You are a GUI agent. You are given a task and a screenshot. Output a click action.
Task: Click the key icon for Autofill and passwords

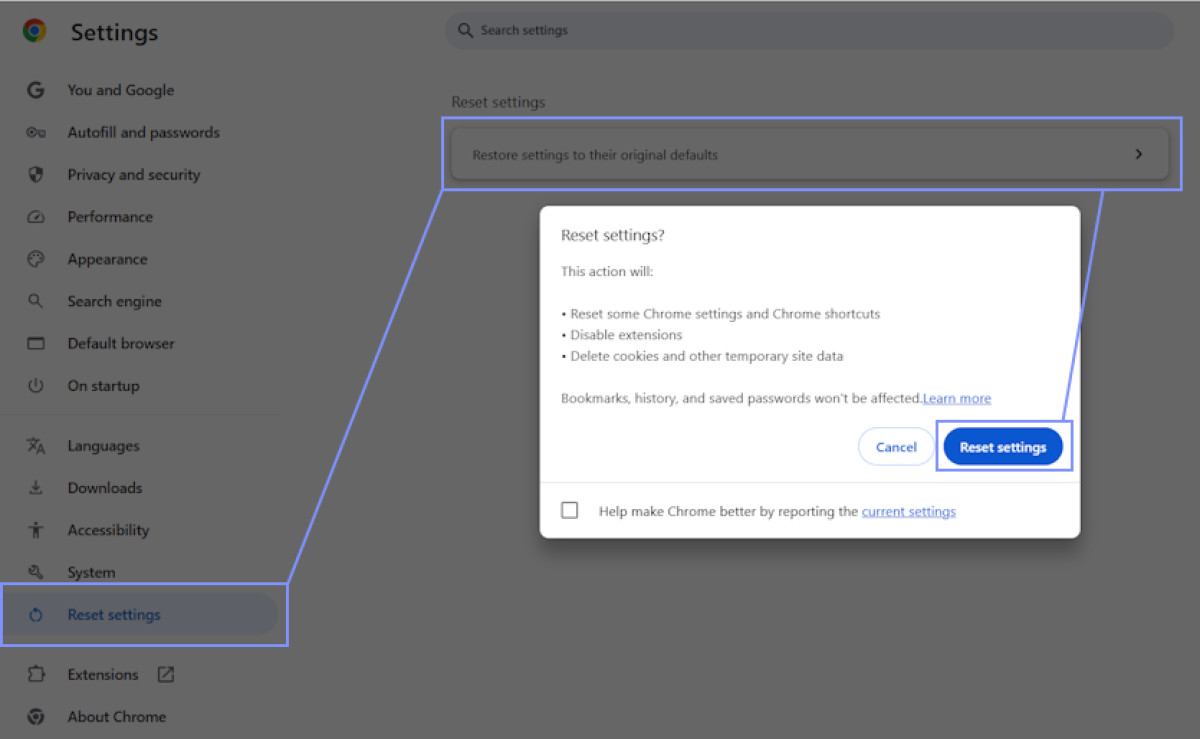(x=36, y=132)
